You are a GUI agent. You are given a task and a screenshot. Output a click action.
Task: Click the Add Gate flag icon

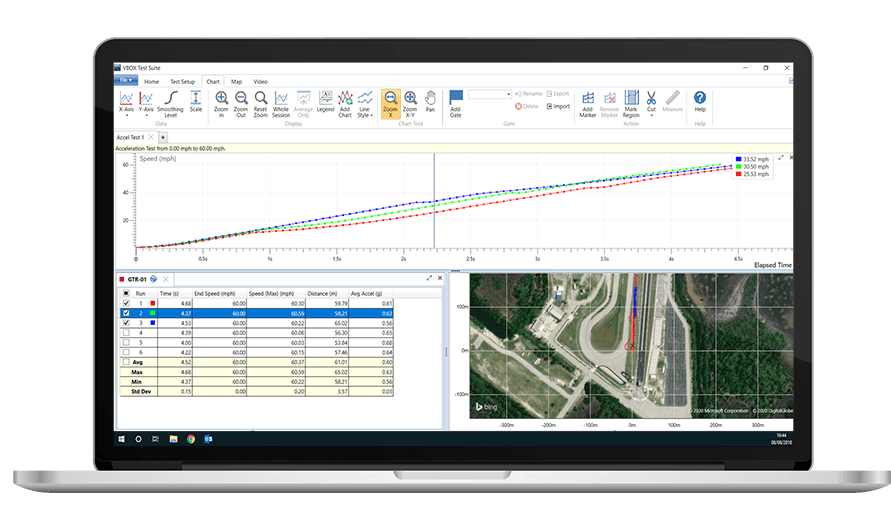455,99
